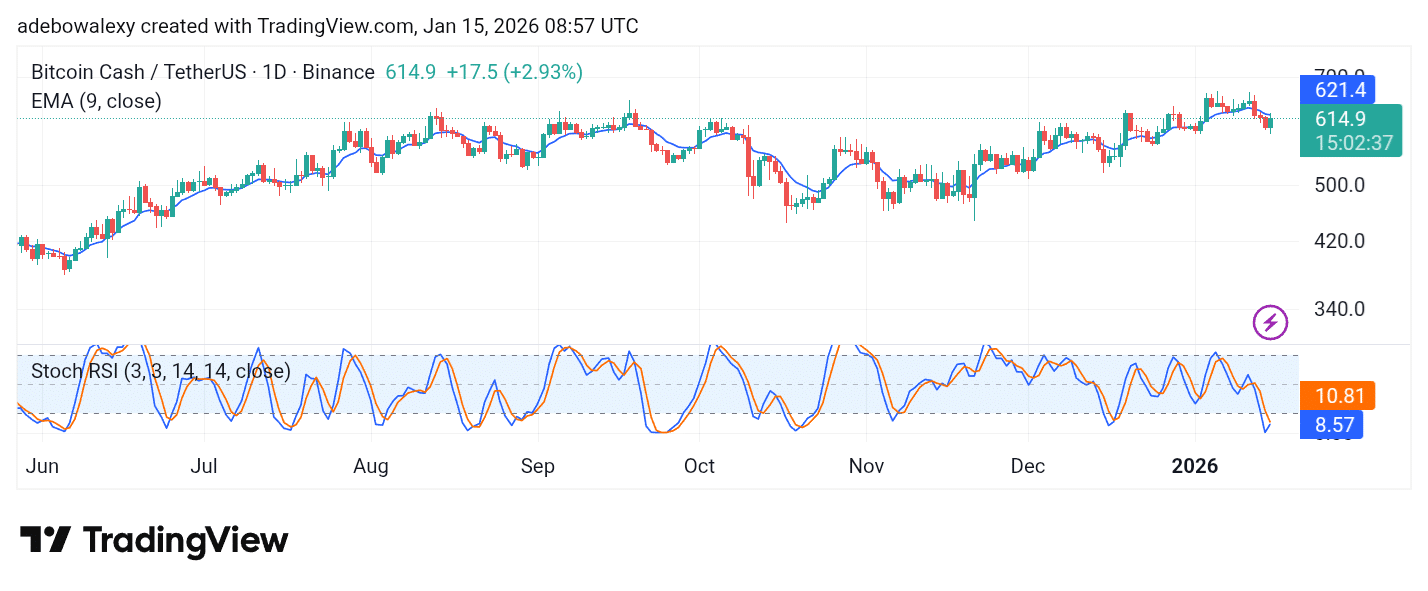The height and width of the screenshot is (591, 1428).
Task: Click the orange 10.81 Stoch RSI value
Action: coord(1339,395)
